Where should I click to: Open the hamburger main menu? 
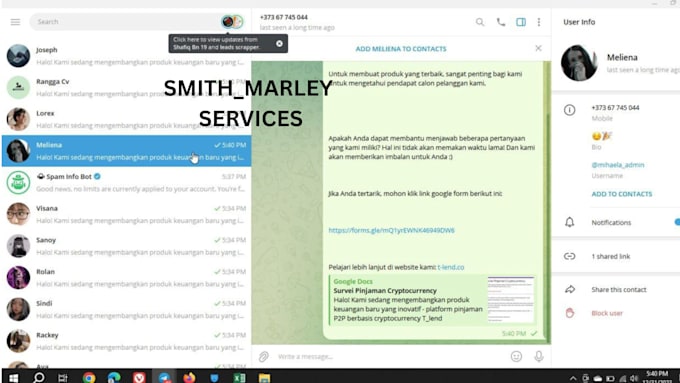pos(15,22)
